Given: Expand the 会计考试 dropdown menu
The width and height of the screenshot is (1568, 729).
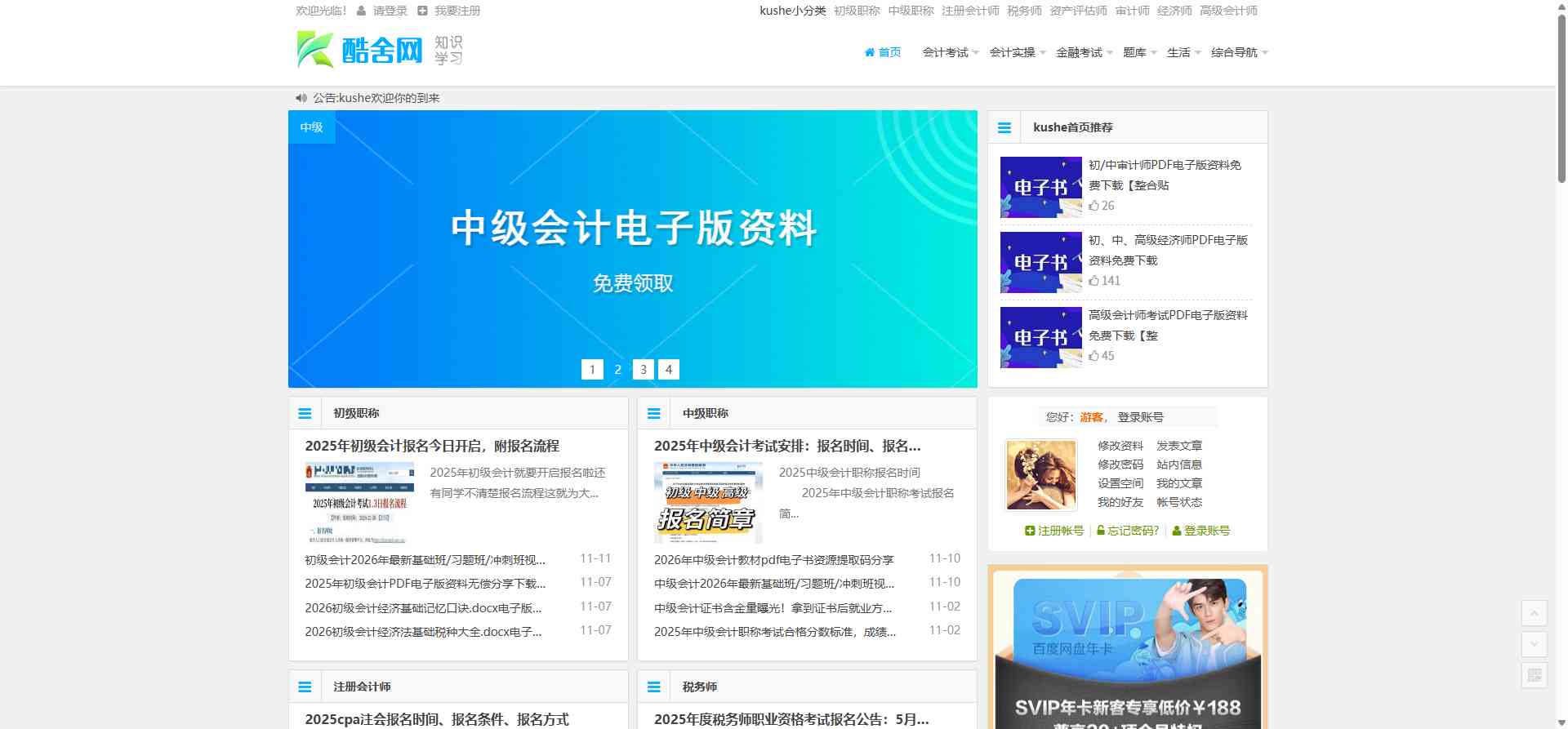Looking at the screenshot, I should (950, 52).
